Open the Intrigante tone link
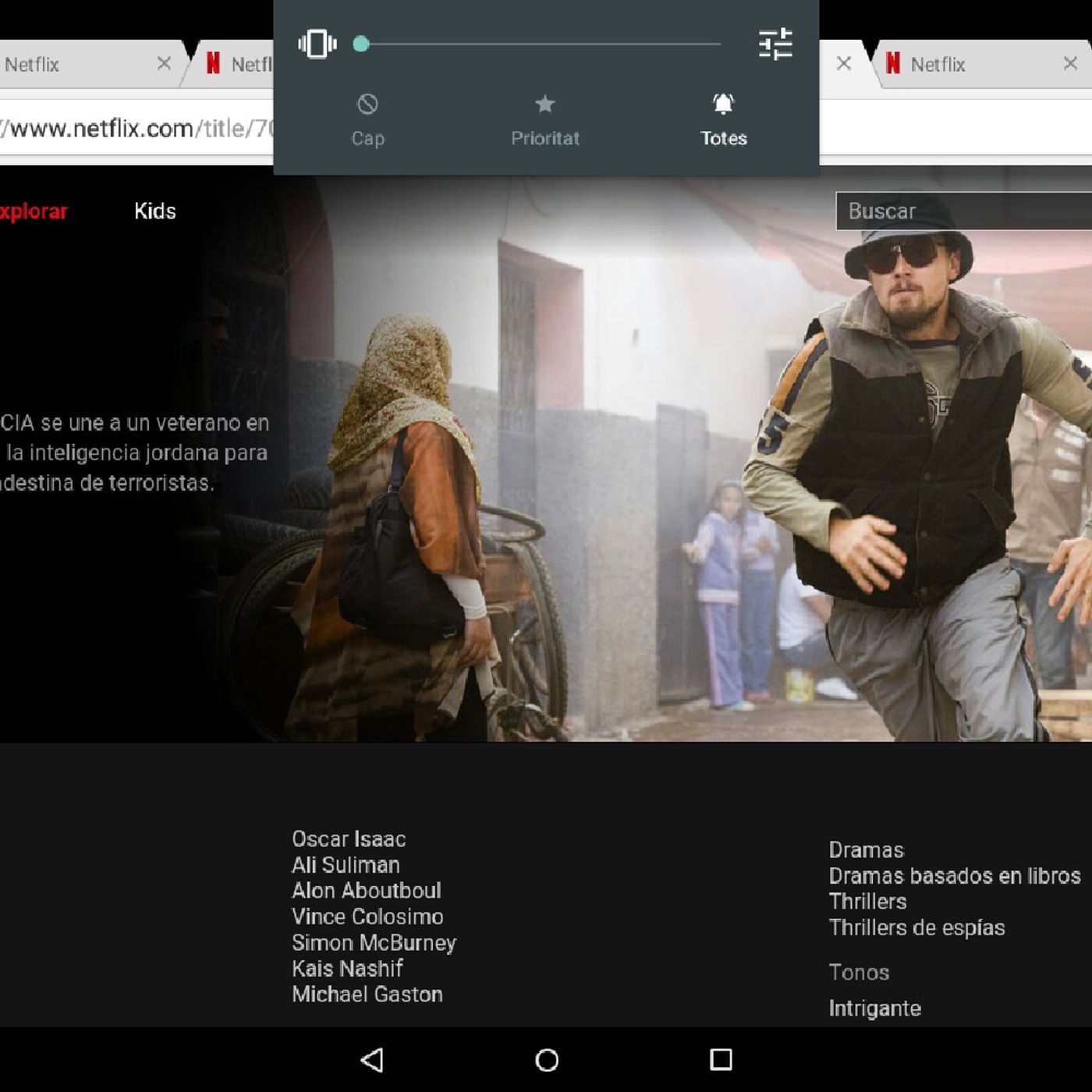This screenshot has height=1092, width=1092. click(874, 1009)
